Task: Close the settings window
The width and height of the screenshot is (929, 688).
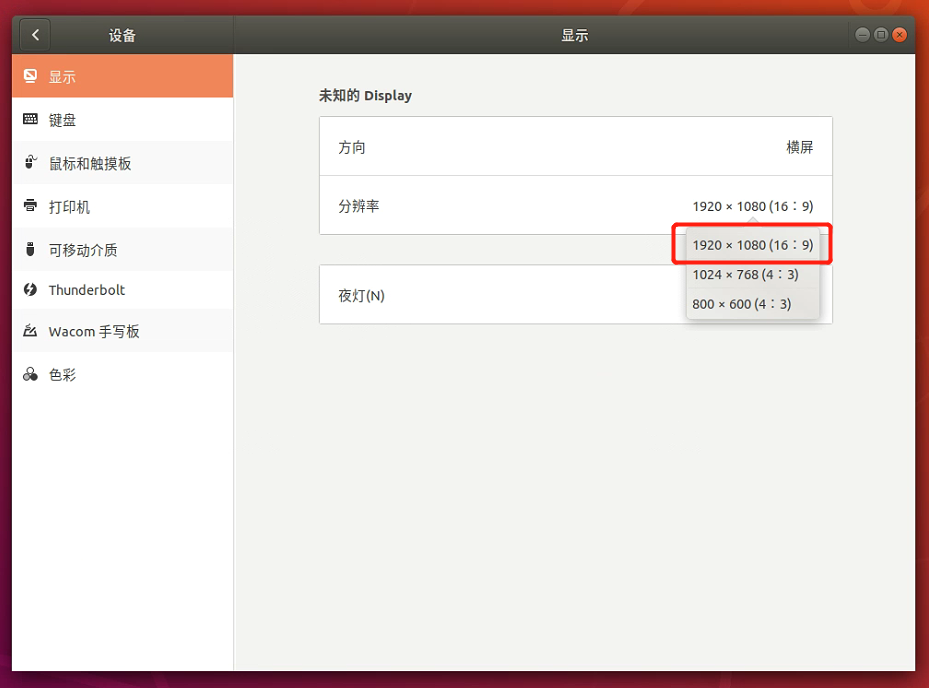Action: pos(899,35)
